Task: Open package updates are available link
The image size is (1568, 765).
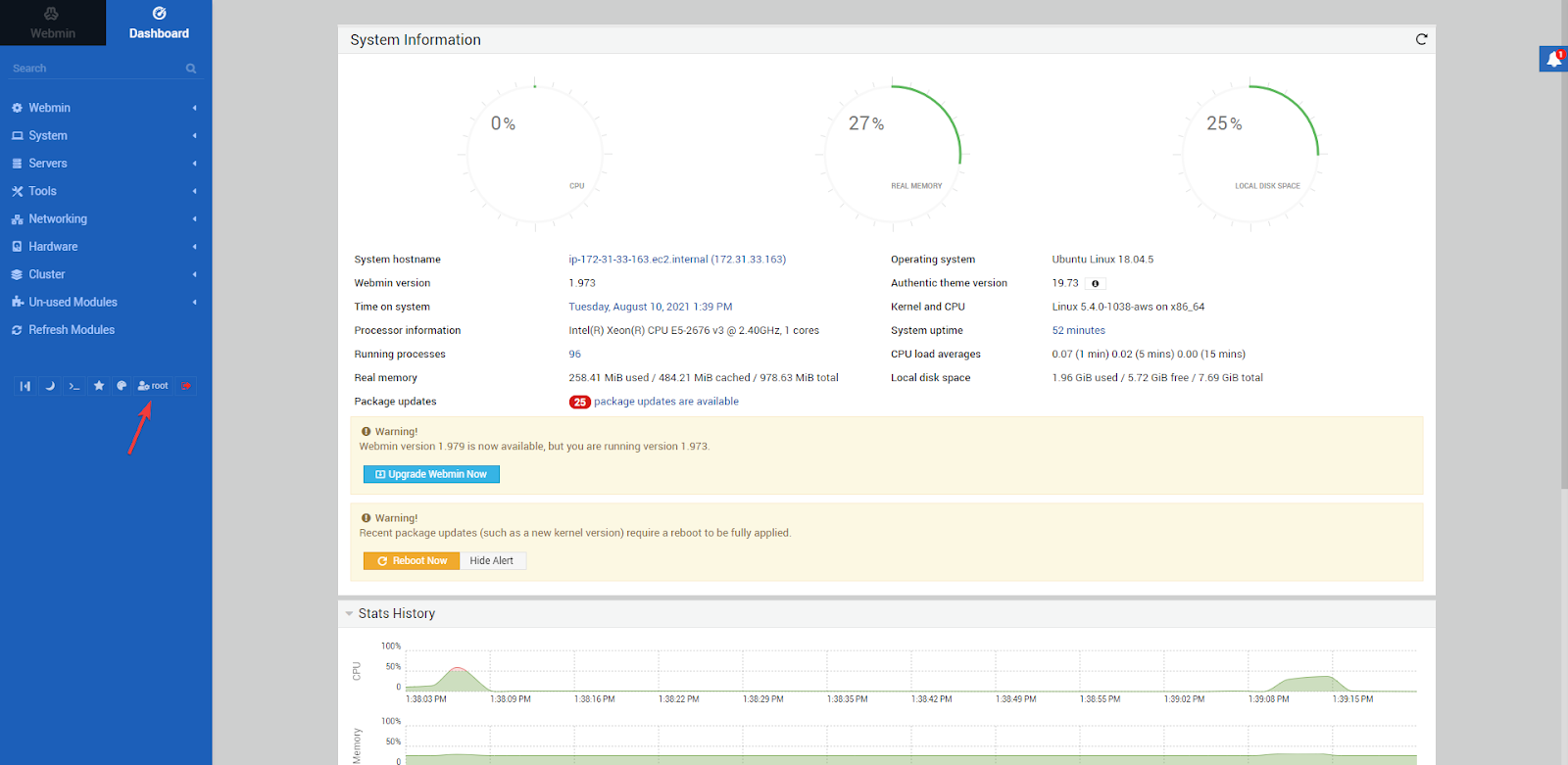Action: (666, 402)
